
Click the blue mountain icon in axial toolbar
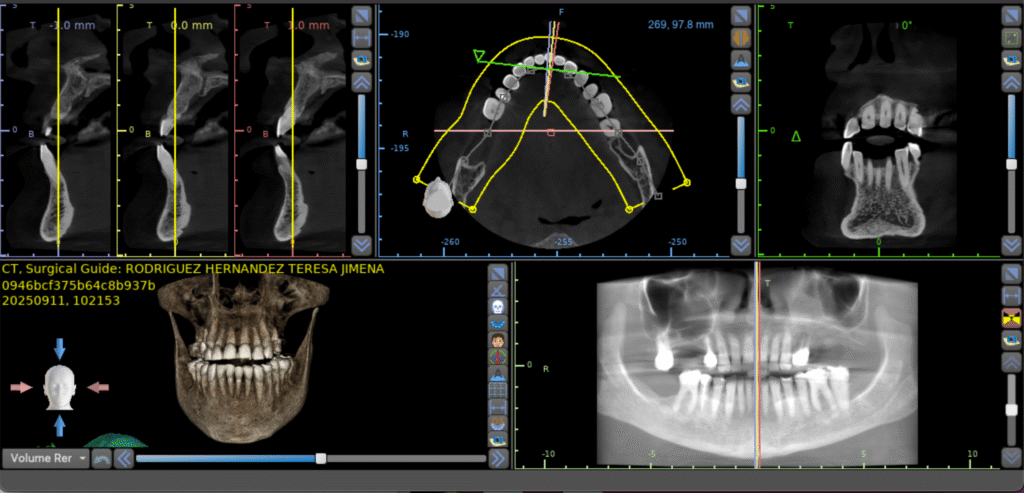741,59
